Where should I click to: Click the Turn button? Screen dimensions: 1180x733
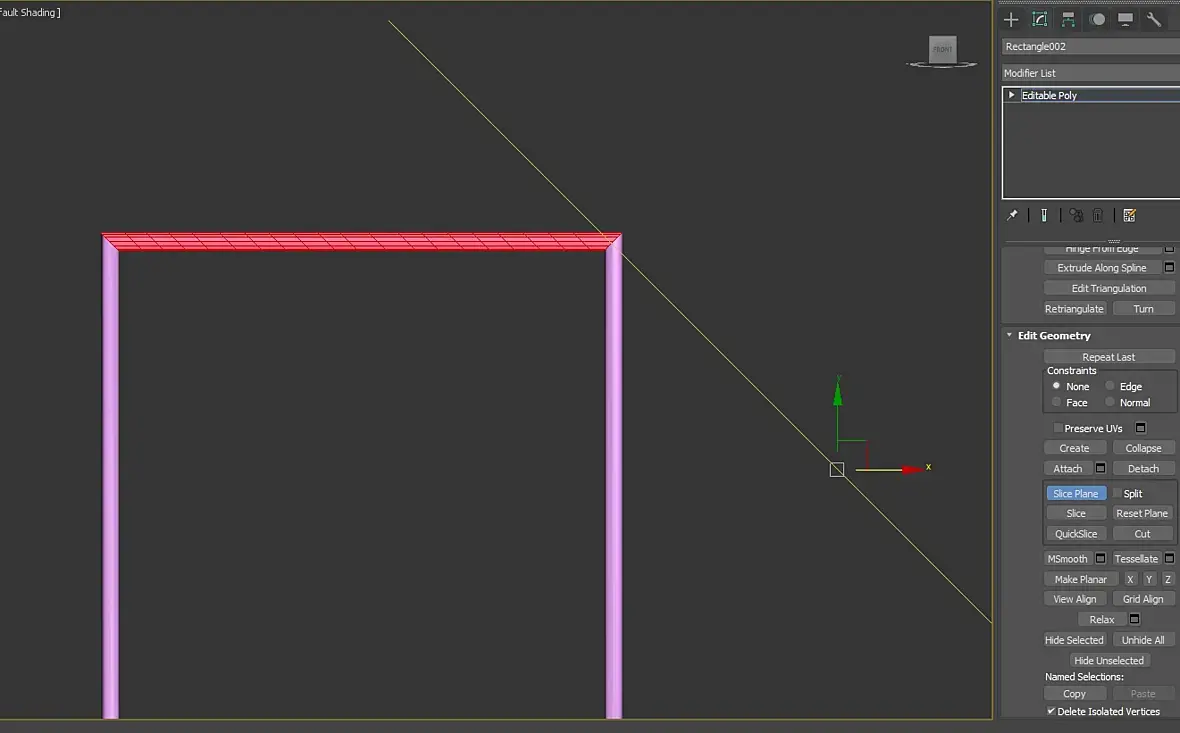click(1143, 309)
